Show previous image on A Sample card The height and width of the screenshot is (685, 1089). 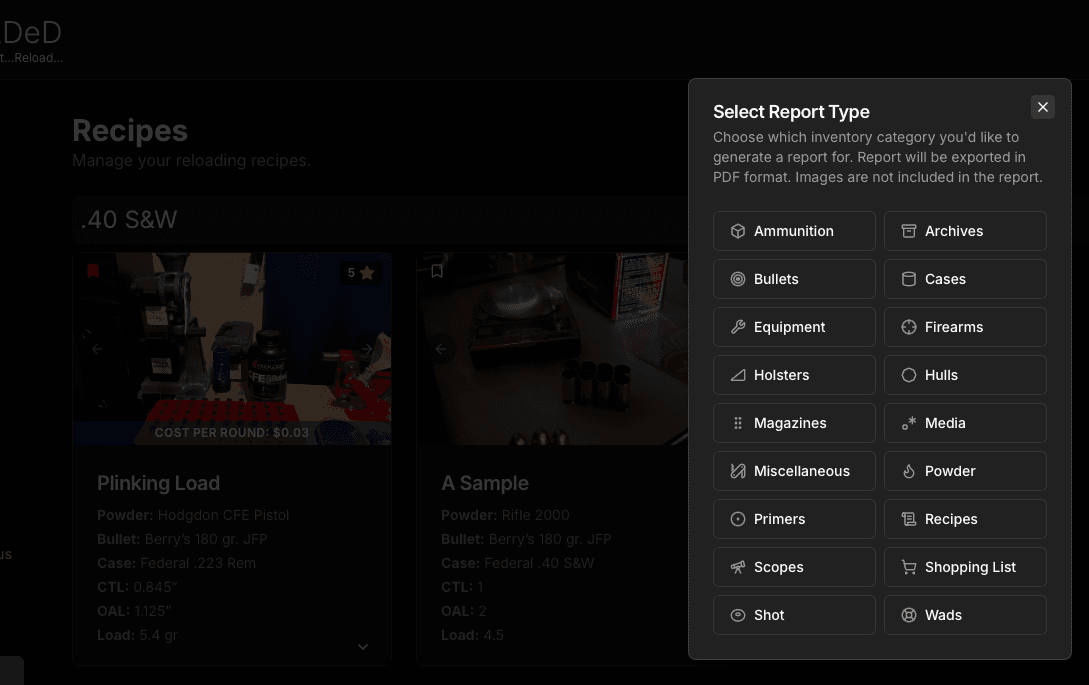(x=441, y=349)
